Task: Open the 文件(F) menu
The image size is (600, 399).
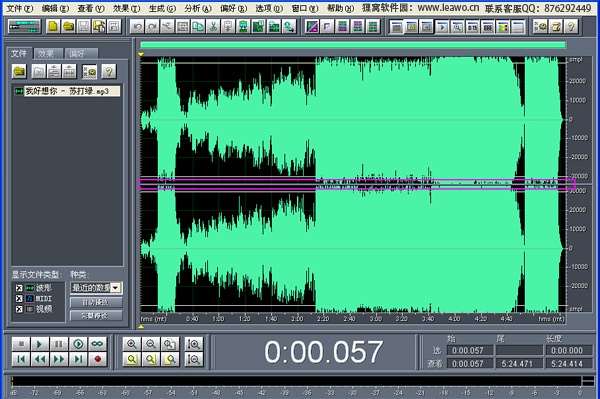Action: coord(20,8)
